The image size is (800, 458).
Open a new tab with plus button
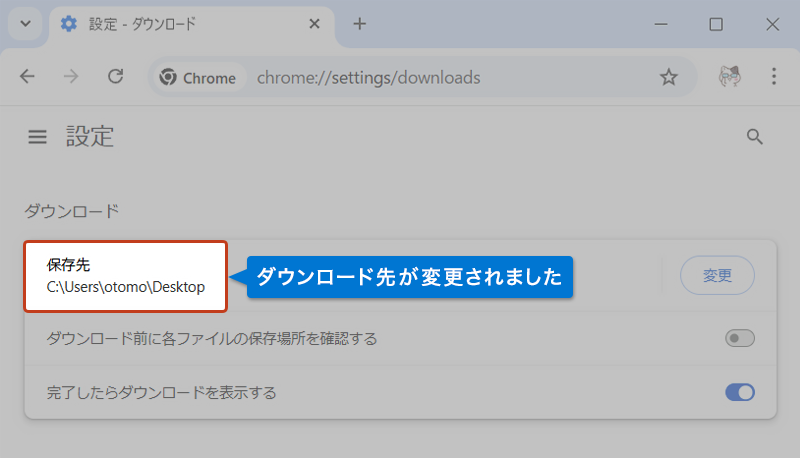point(360,24)
